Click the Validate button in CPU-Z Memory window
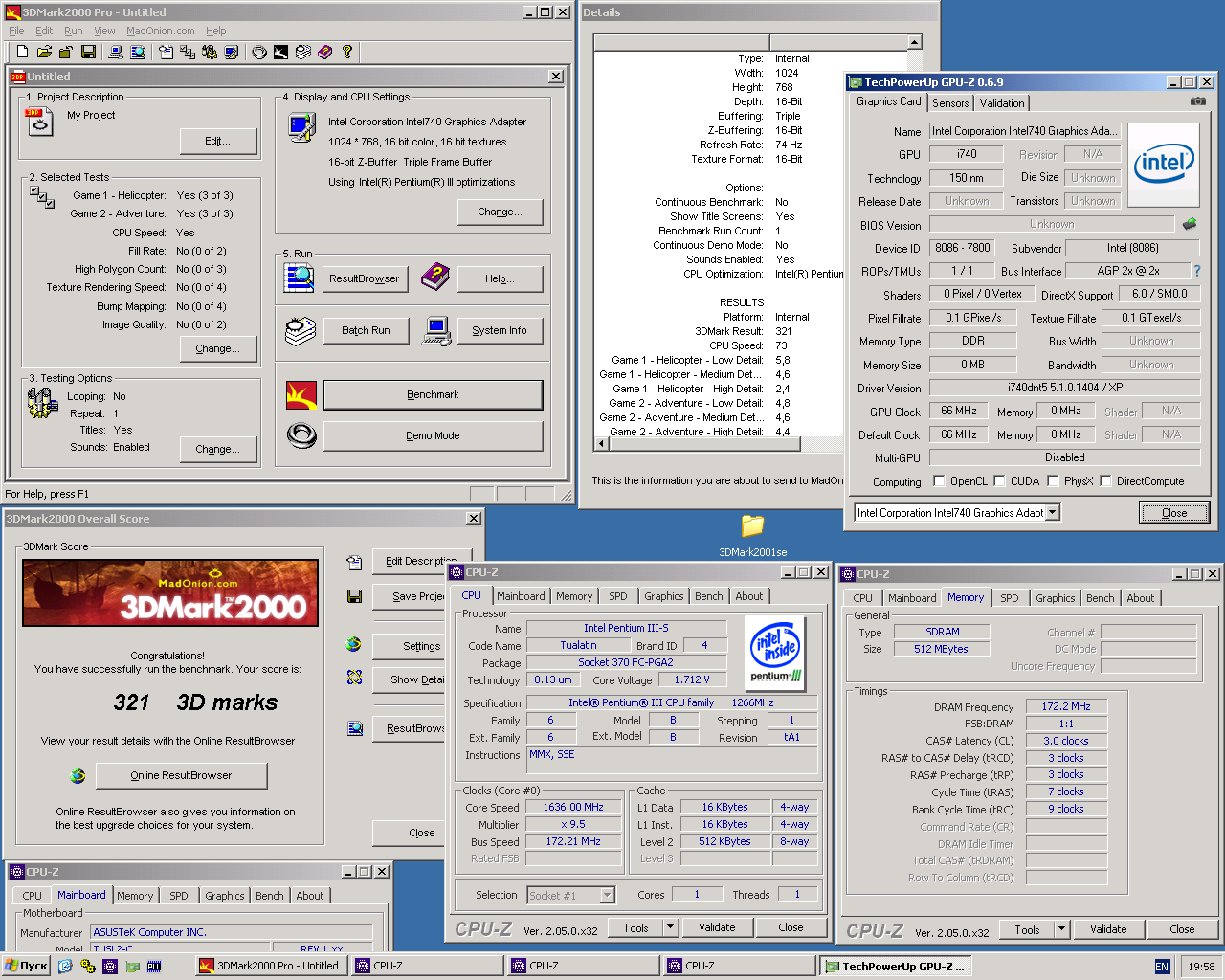Screen dimensions: 1225x980 (1108, 929)
